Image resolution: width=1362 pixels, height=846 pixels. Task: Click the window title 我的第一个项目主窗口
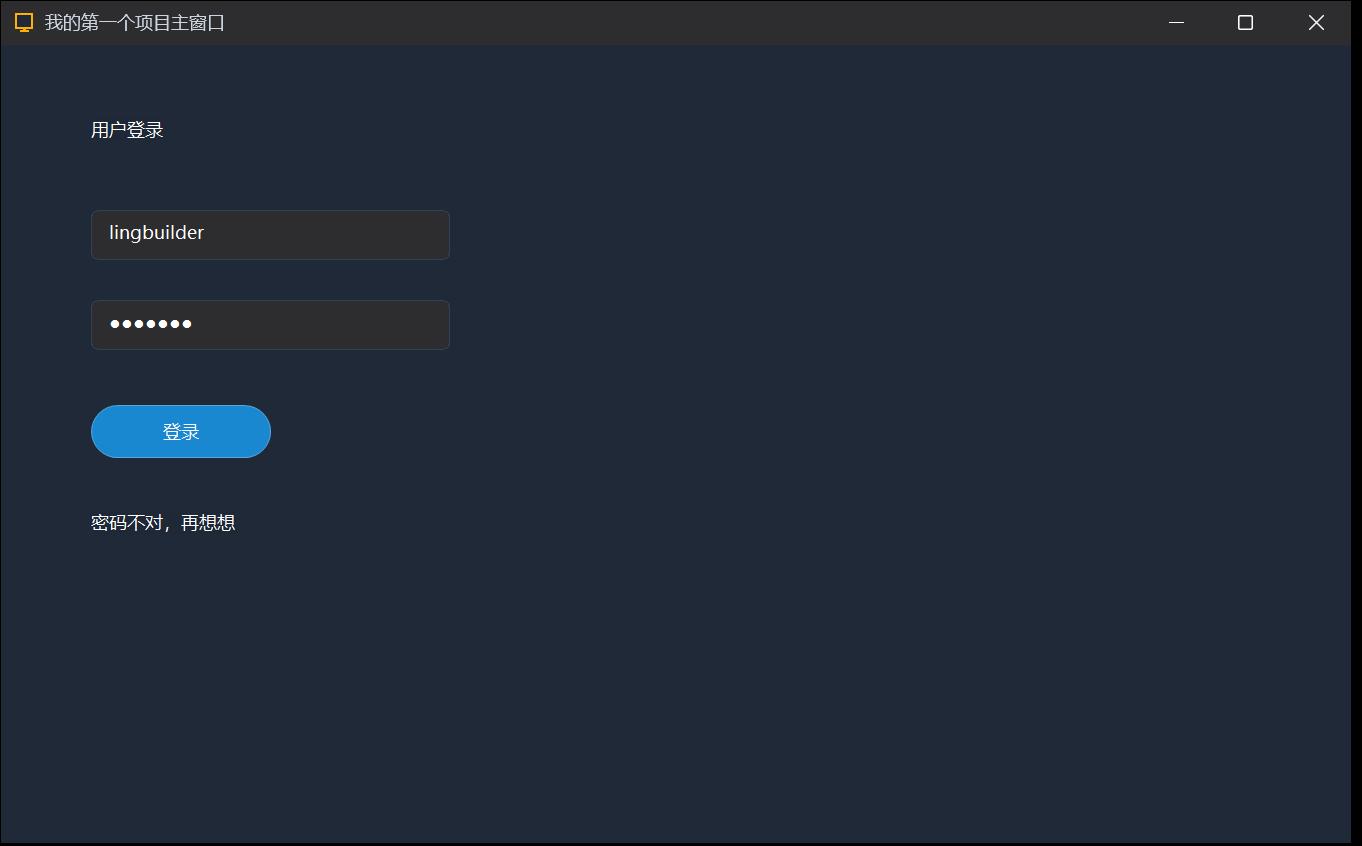point(135,22)
